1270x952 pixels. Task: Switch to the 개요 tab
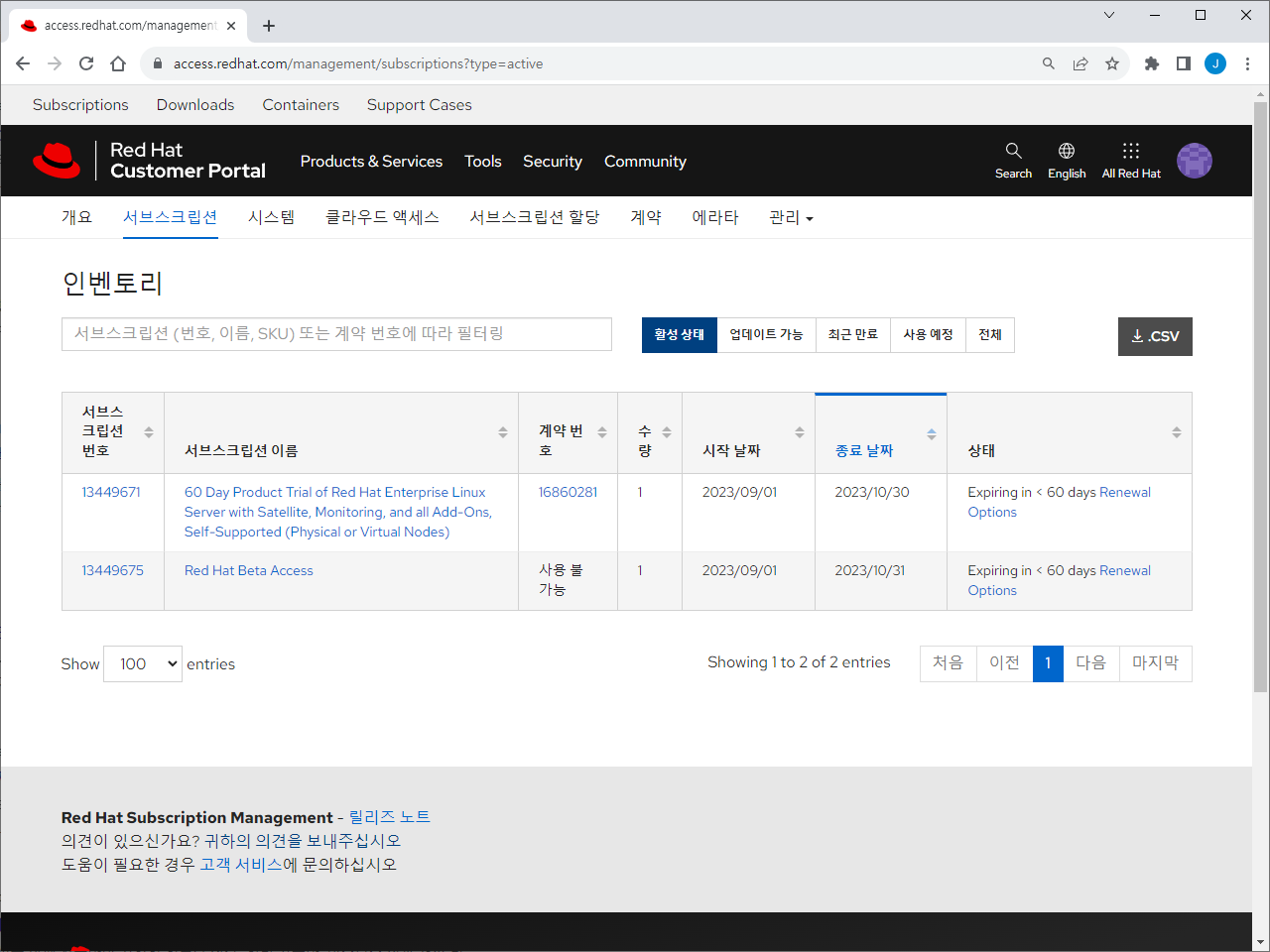coord(76,217)
